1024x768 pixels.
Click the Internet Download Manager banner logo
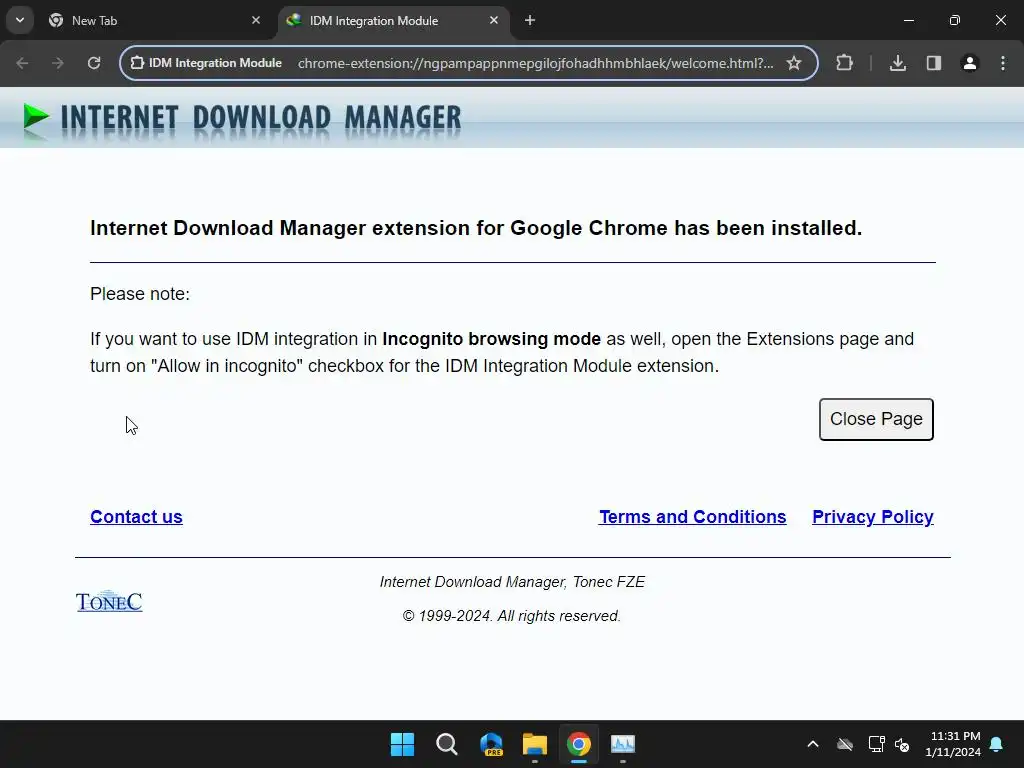[x=242, y=118]
